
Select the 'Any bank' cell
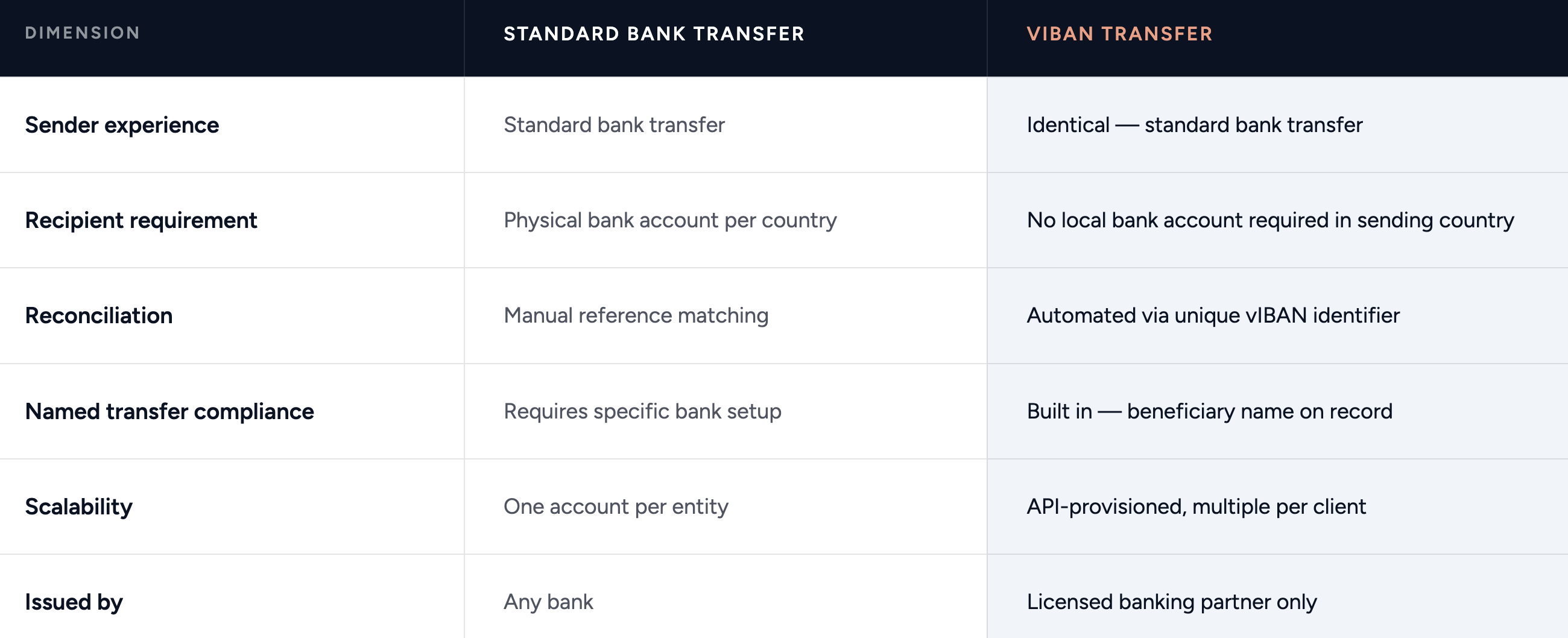pos(548,602)
